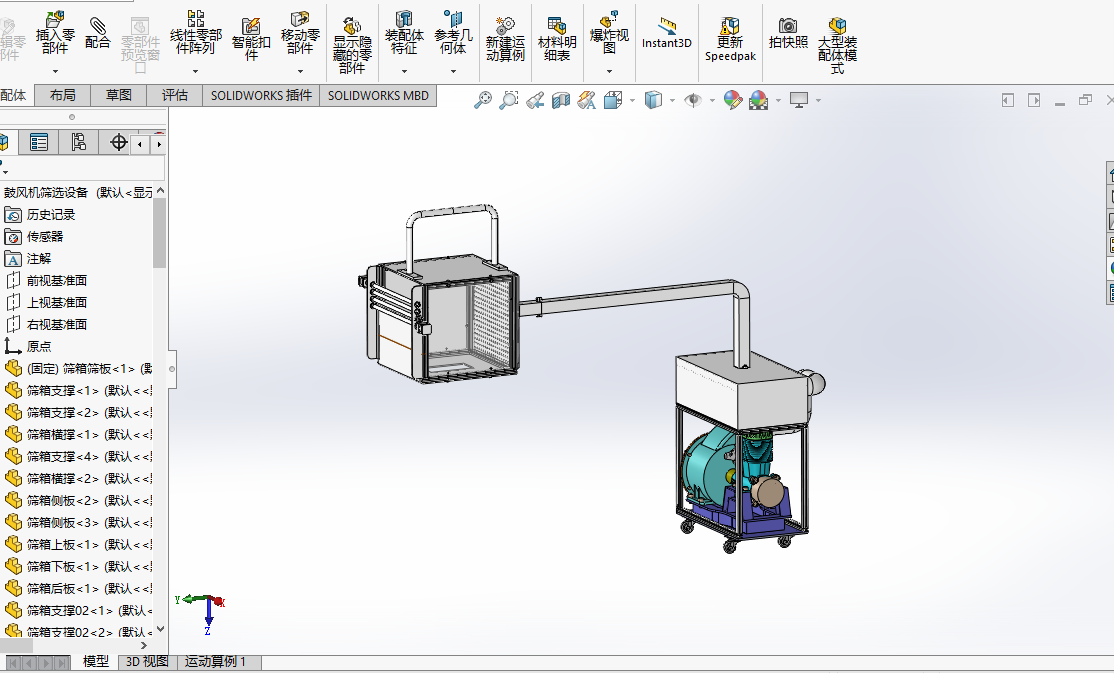Expand dropdown arrow under 插入零部件
This screenshot has height=673, width=1114.
[x=55, y=71]
